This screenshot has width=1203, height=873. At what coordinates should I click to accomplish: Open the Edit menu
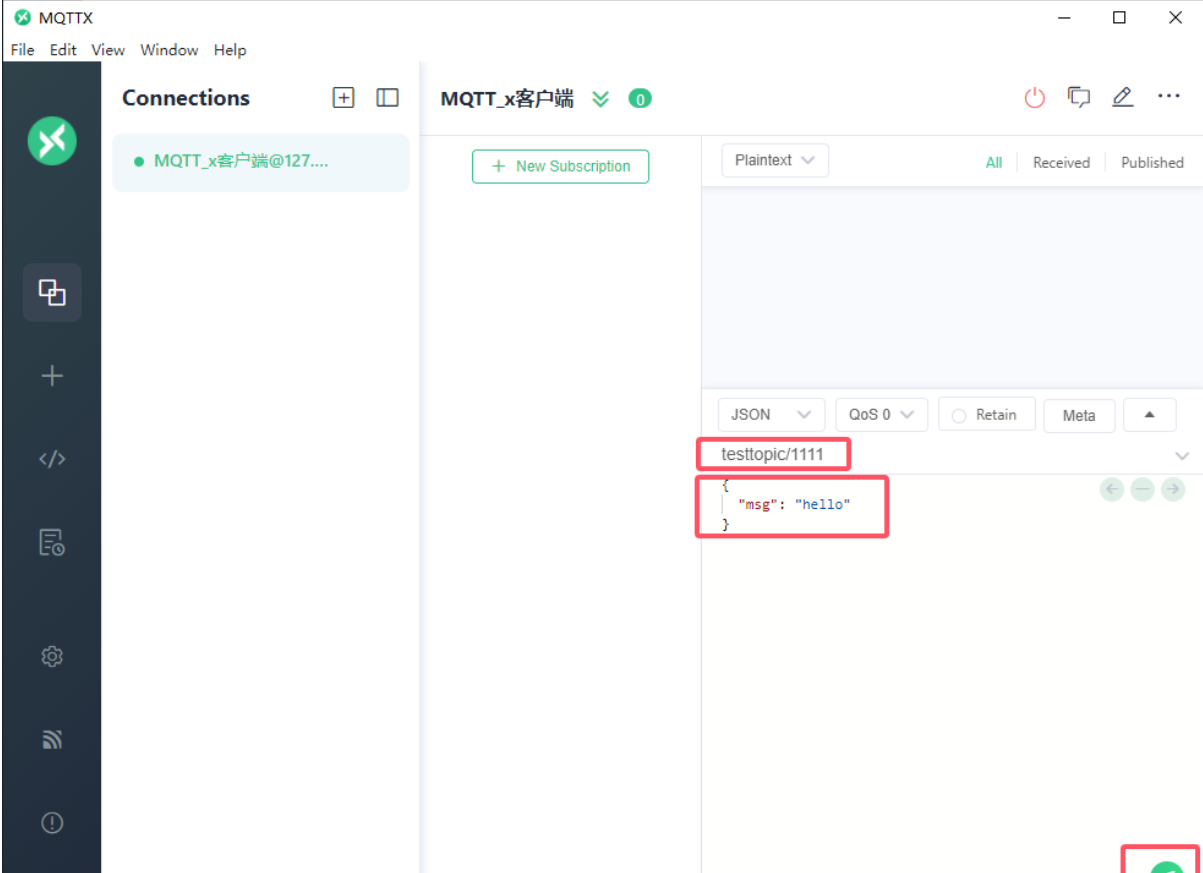pos(63,50)
